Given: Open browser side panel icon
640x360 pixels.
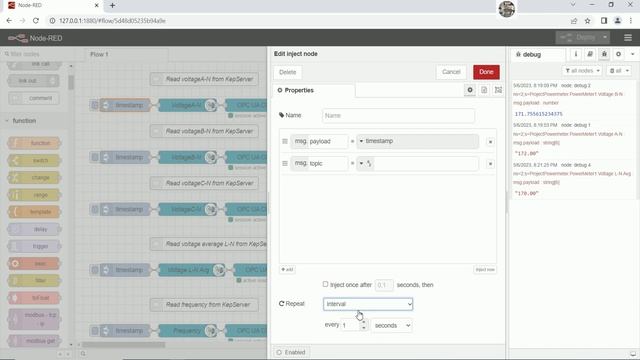Looking at the screenshot, I should [x=604, y=21].
